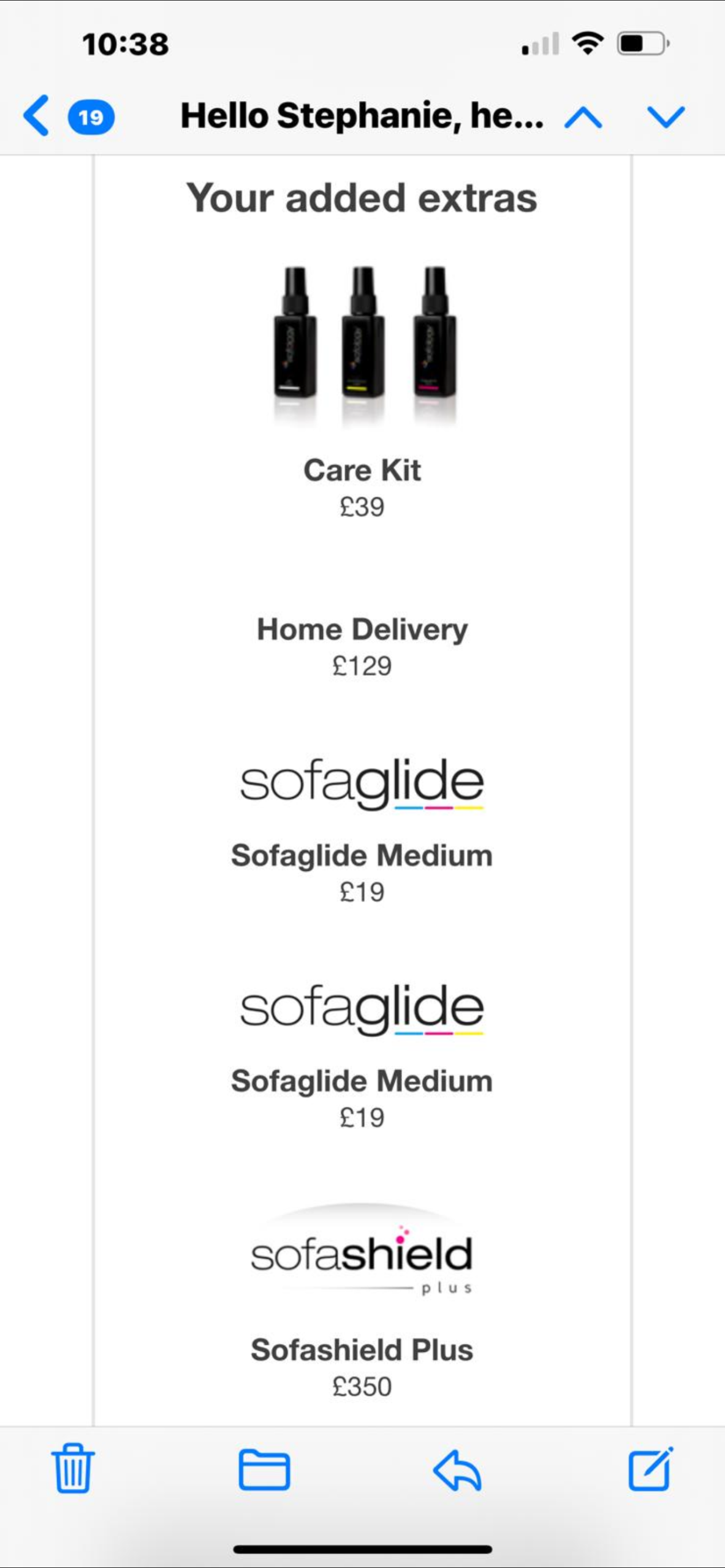This screenshot has width=725, height=1568.
Task: Go to next message with down arrow
Action: pyautogui.click(x=666, y=116)
